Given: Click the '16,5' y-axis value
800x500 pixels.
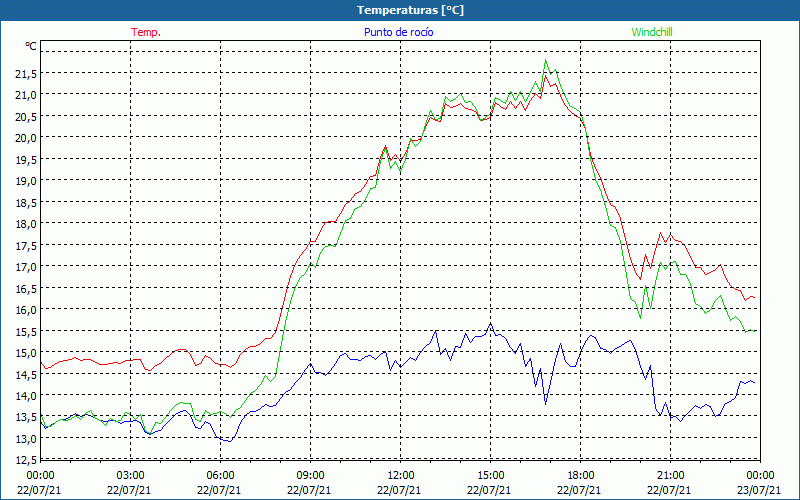Looking at the screenshot, I should (26, 288).
